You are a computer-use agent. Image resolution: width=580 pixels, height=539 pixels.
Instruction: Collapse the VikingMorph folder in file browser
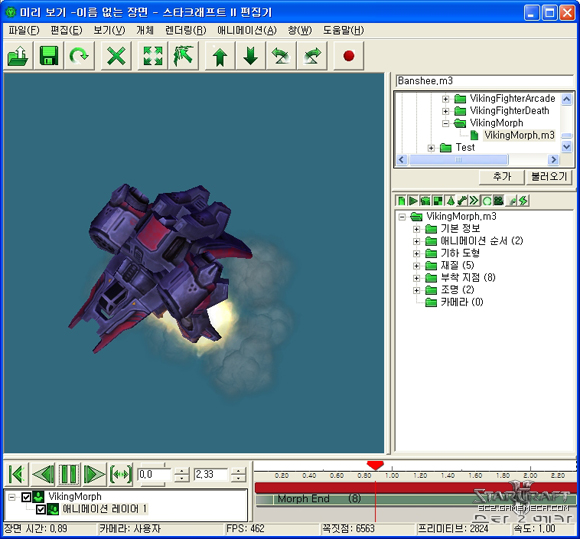pyautogui.click(x=446, y=123)
